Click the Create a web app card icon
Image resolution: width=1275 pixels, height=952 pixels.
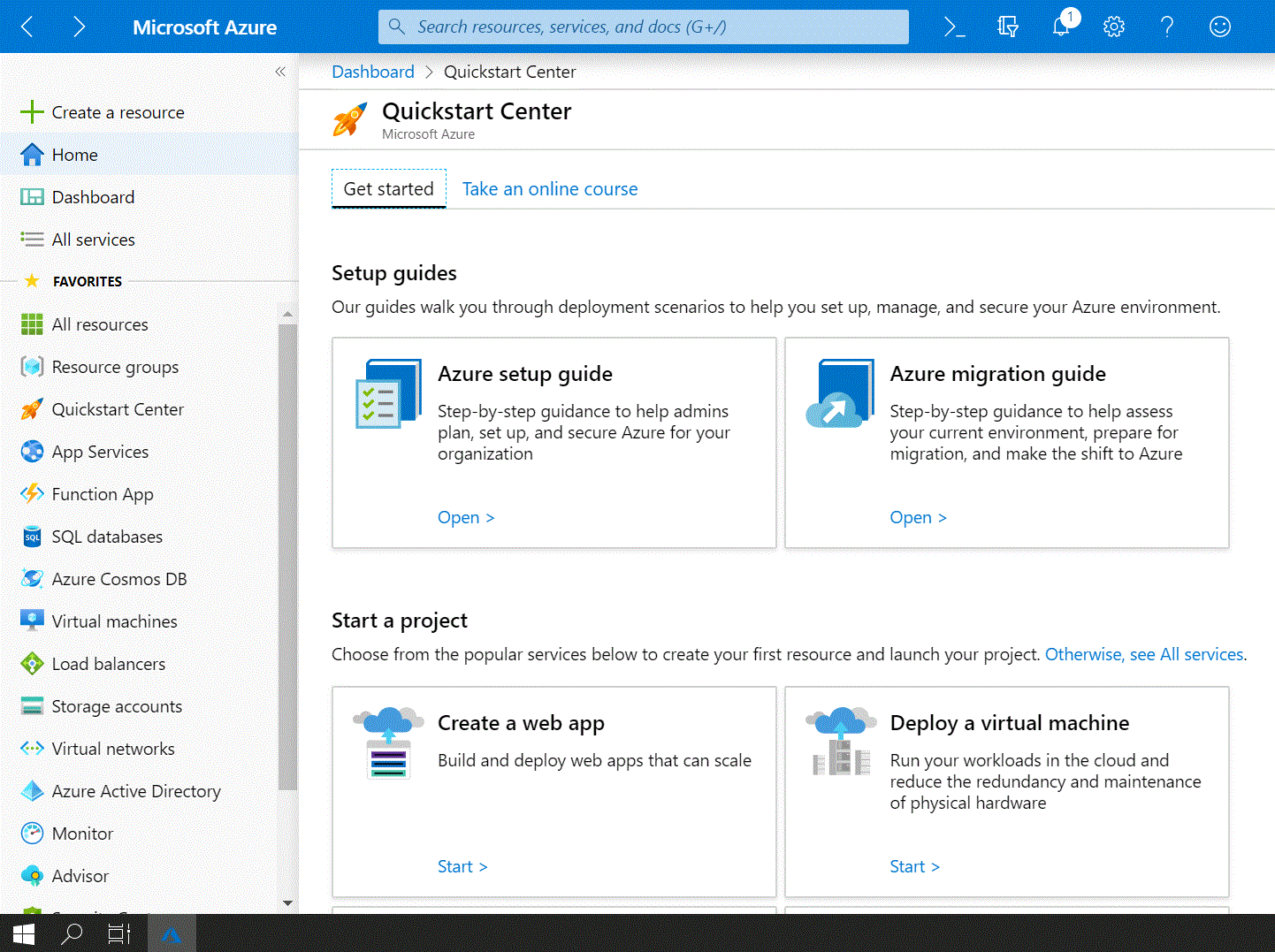(388, 743)
